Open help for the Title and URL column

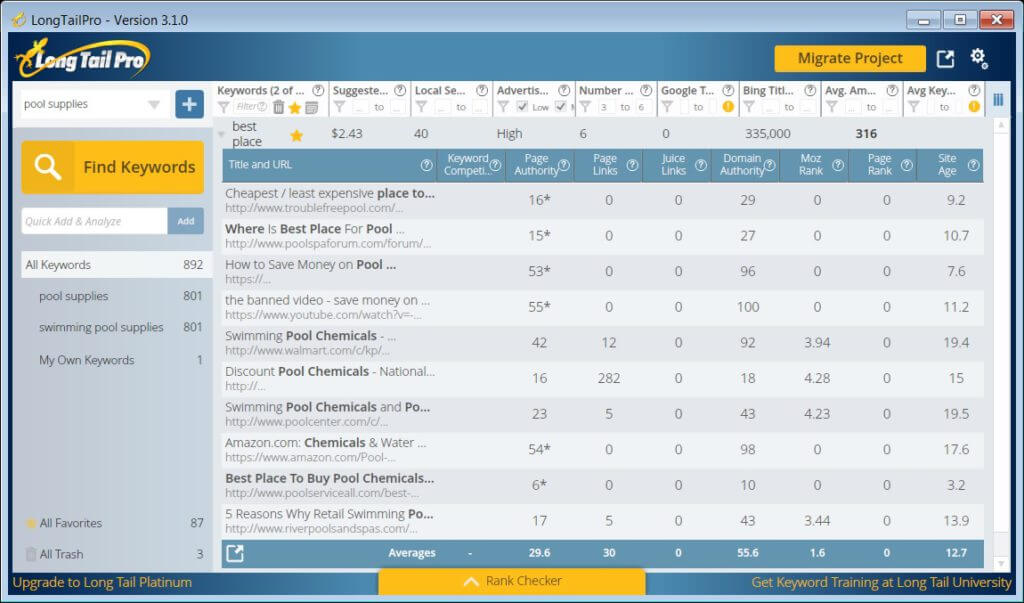click(426, 165)
